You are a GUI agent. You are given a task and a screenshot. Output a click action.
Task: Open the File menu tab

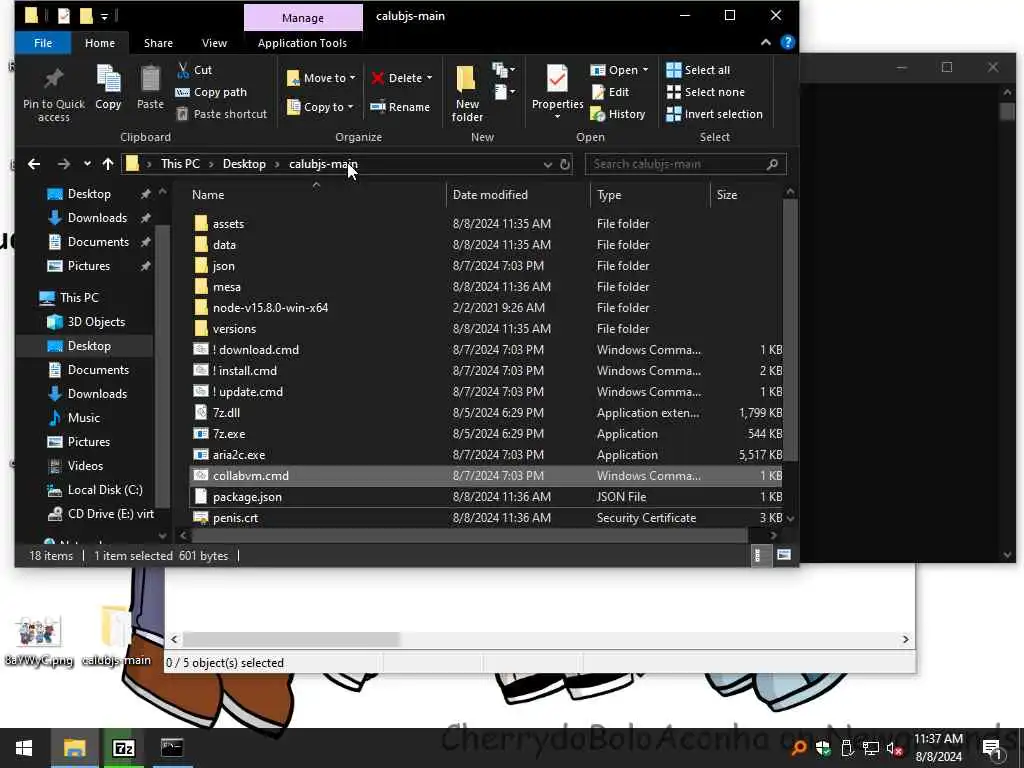43,43
